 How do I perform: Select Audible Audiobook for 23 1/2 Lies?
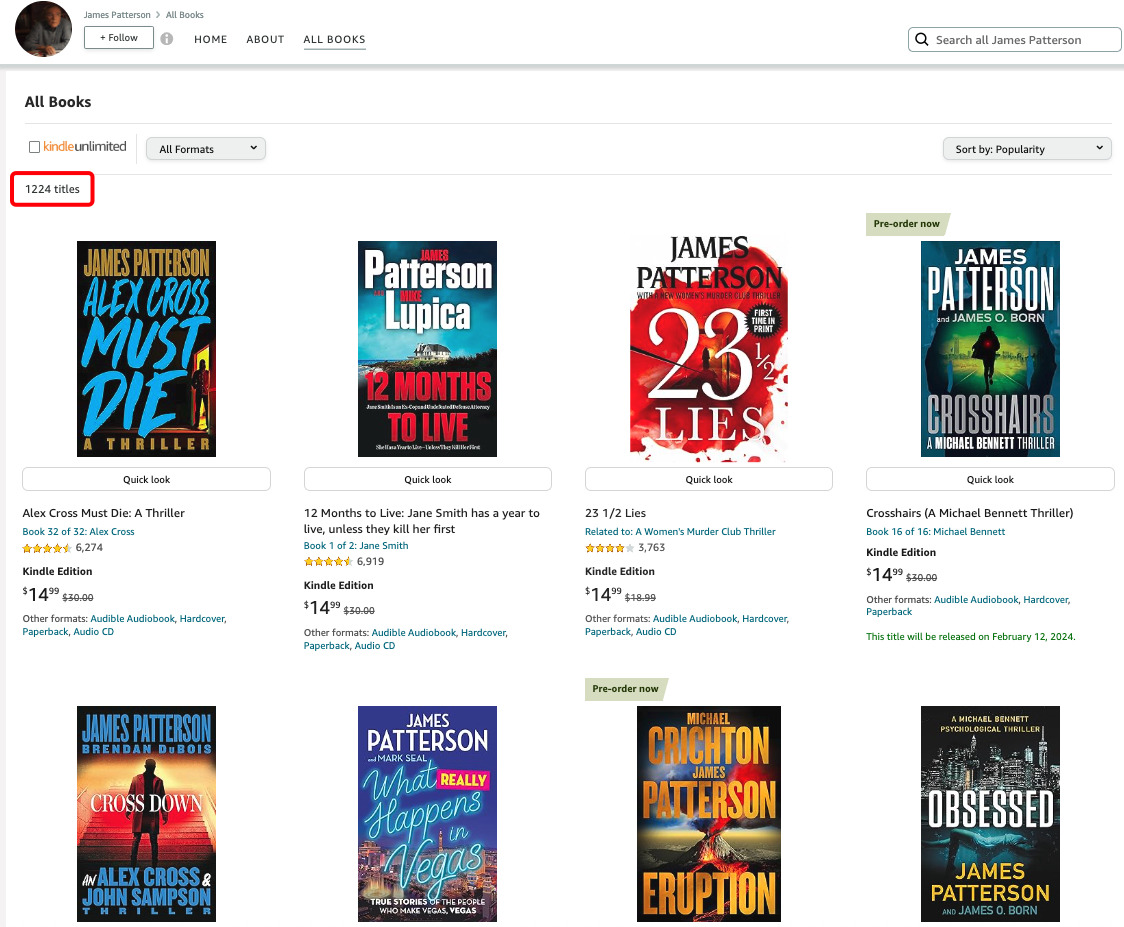tap(695, 619)
